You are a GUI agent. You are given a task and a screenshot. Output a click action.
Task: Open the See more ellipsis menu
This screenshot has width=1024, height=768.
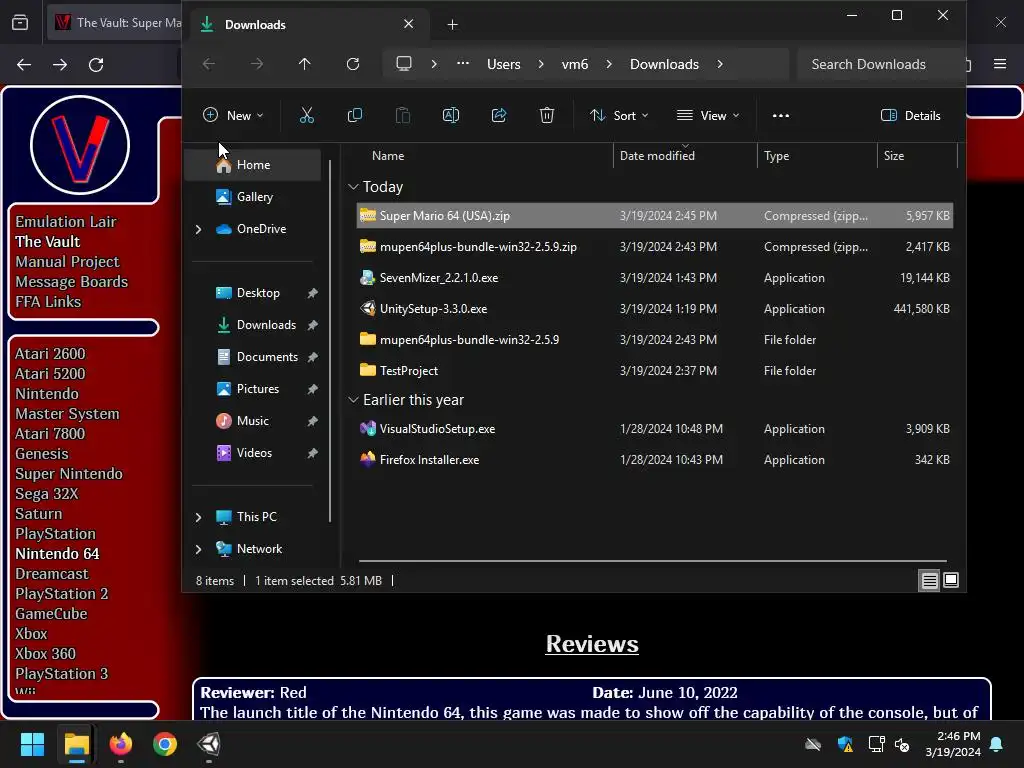[x=780, y=116]
